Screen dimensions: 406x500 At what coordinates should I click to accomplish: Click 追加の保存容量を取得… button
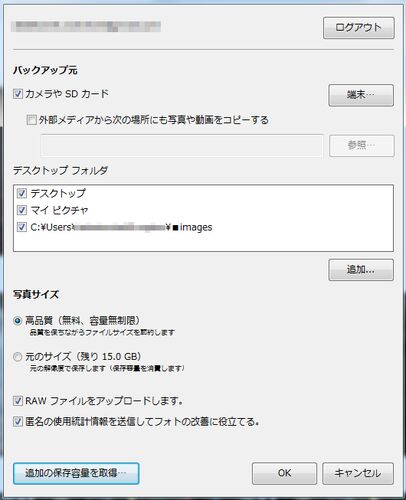click(76, 473)
